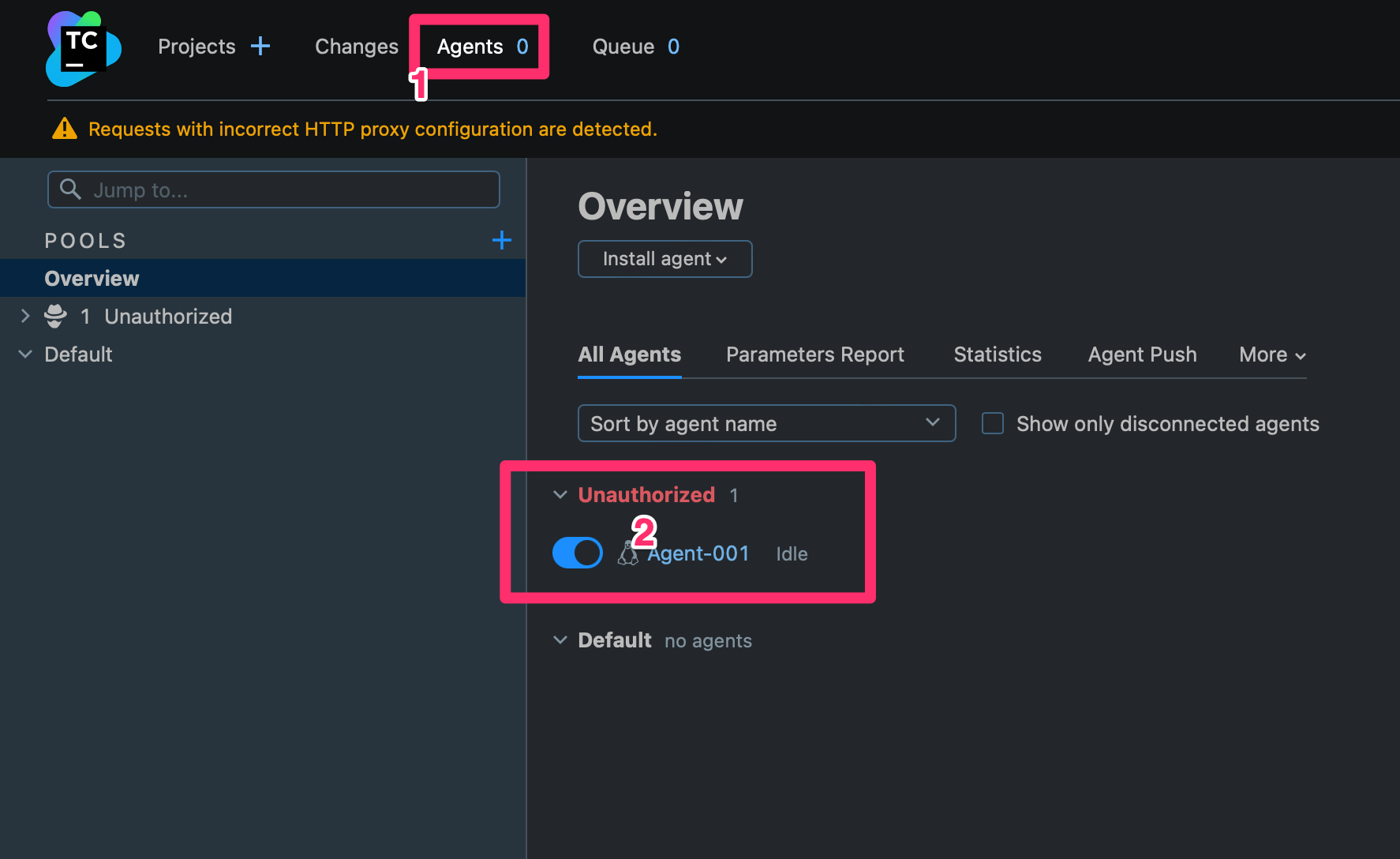Screen dimensions: 1400x859
Task: Collapse the Default agents section chevron
Action: click(x=560, y=640)
